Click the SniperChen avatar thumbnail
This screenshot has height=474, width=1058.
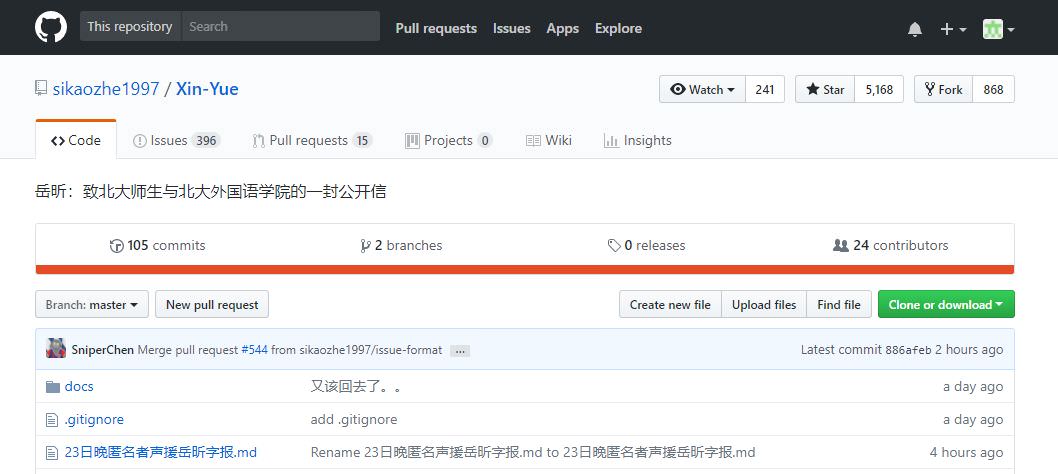tap(56, 349)
